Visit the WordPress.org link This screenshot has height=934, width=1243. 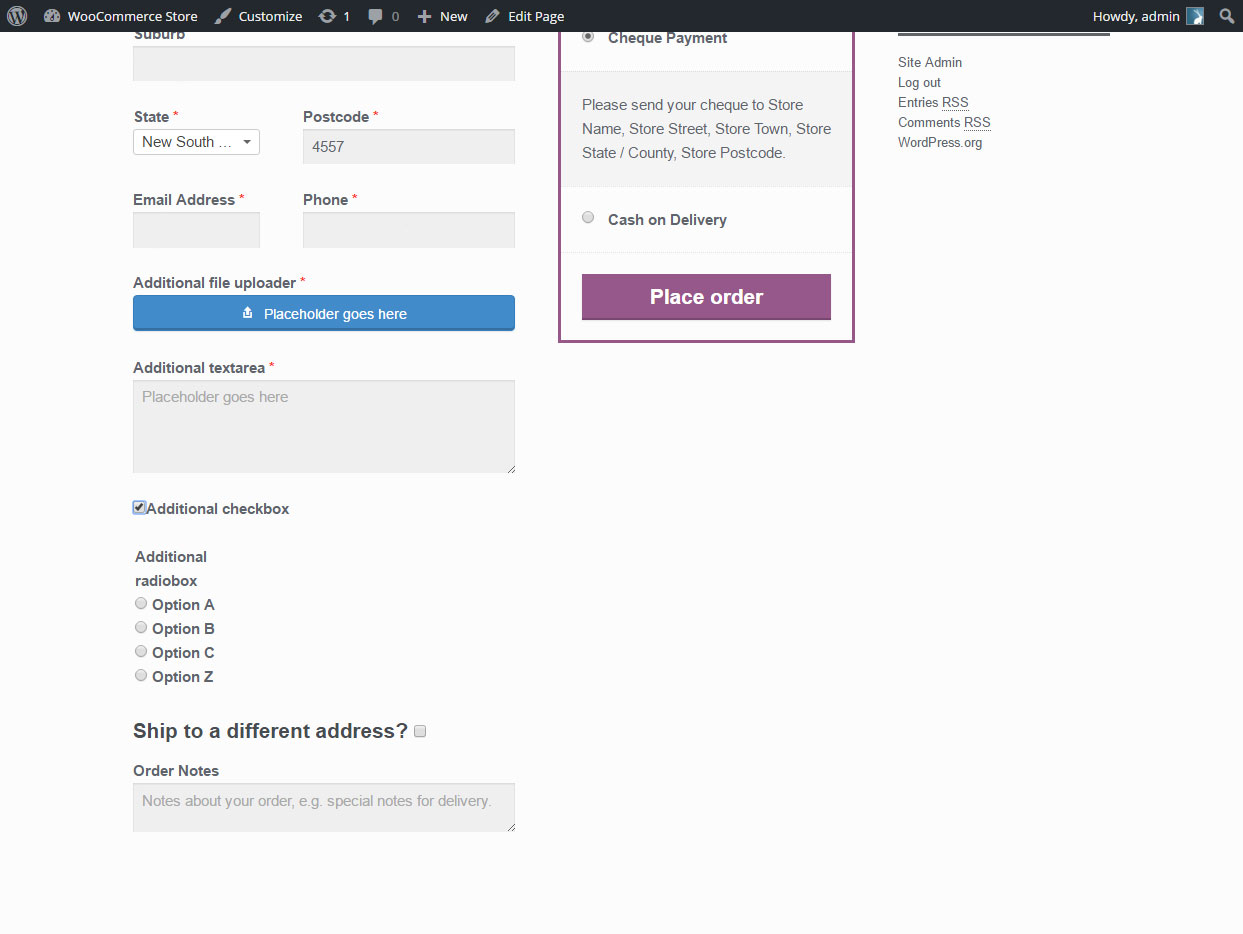940,142
